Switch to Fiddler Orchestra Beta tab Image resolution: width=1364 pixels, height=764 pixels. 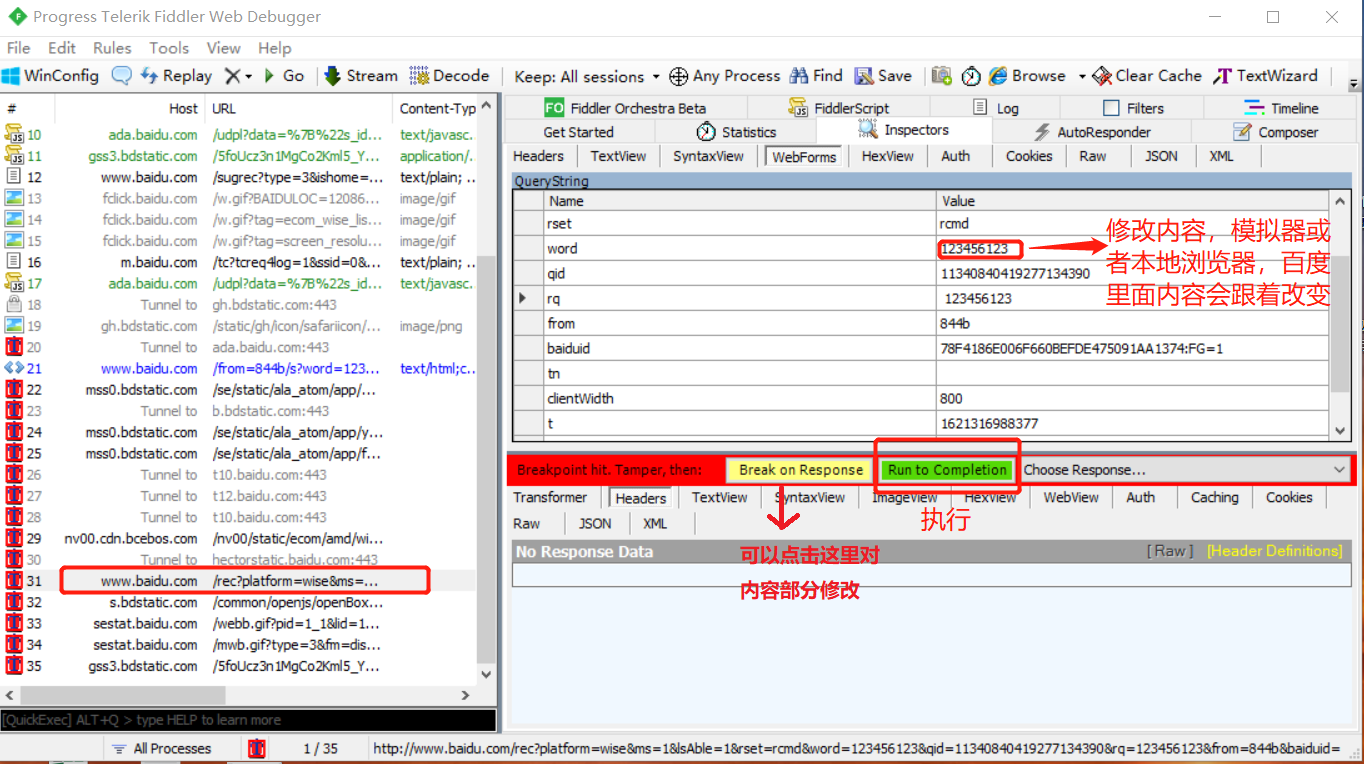(x=625, y=108)
